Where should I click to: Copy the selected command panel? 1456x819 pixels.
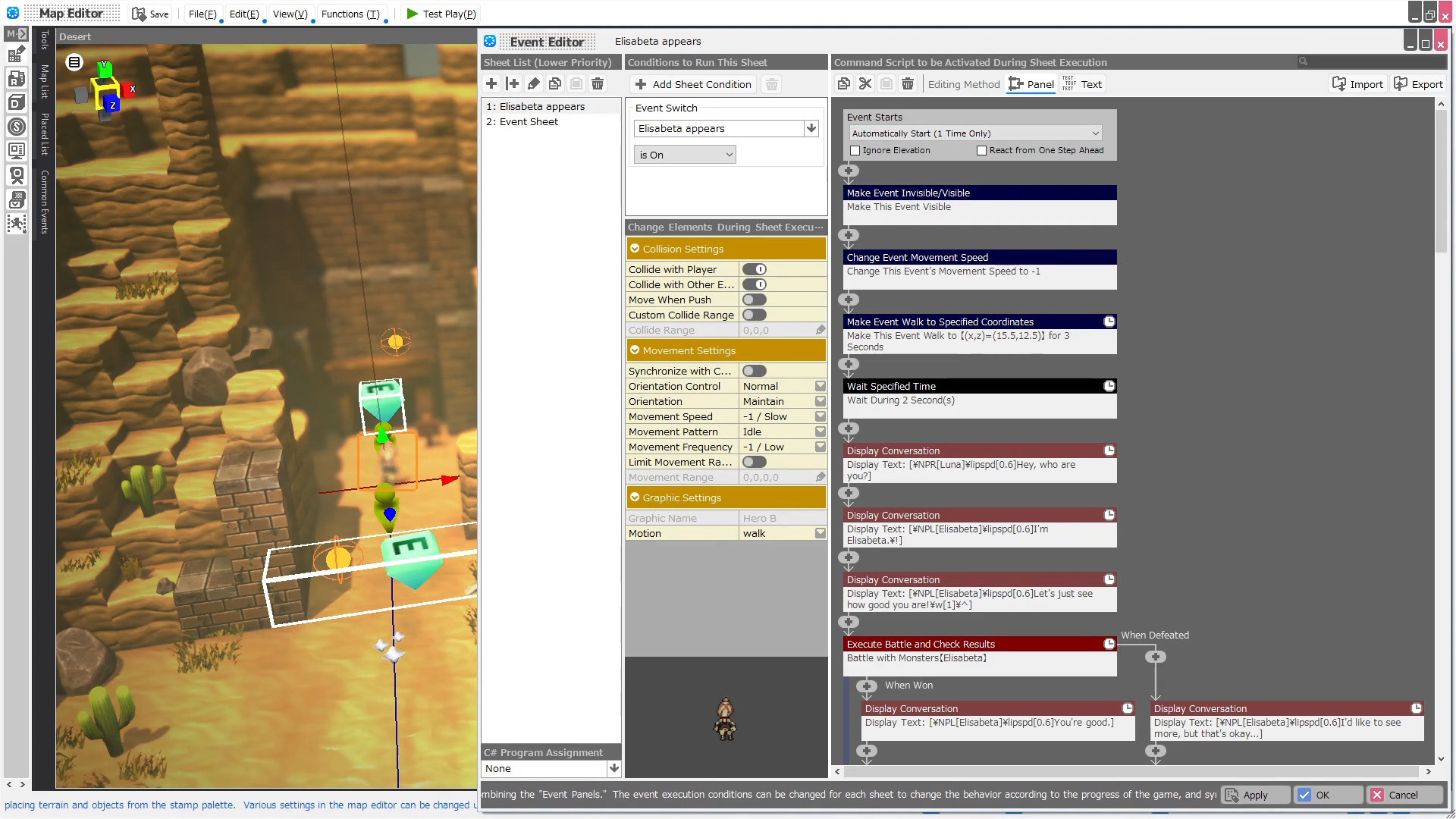[843, 84]
